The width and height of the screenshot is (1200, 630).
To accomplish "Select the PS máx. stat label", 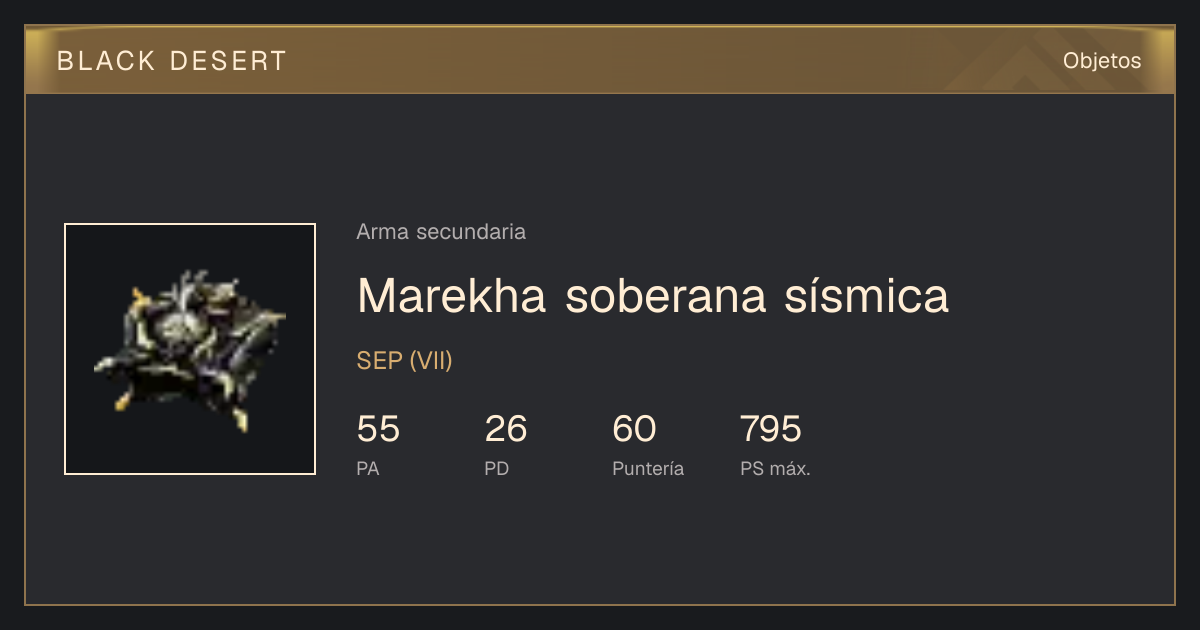I will [x=775, y=469].
